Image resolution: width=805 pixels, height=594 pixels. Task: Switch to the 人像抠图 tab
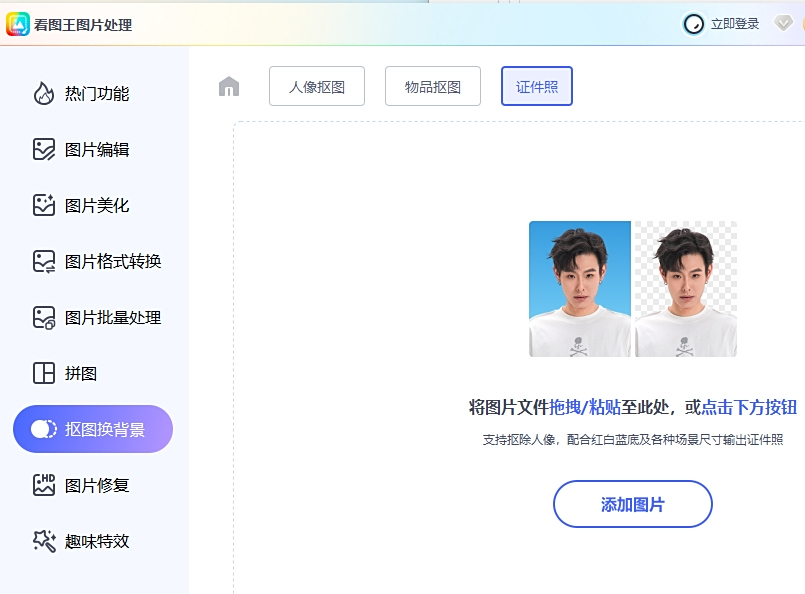[316, 86]
